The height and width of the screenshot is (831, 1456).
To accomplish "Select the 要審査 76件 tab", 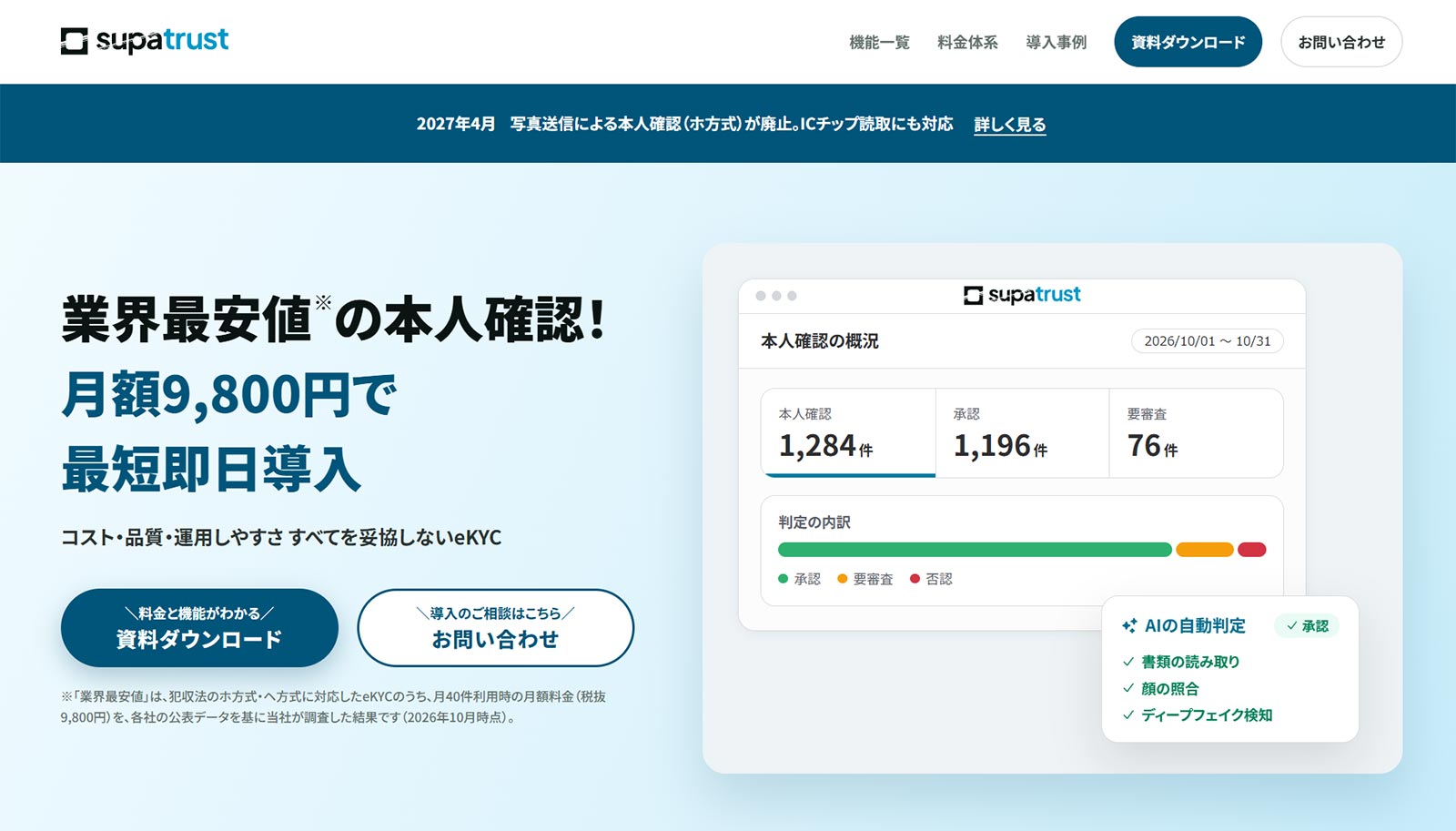I will 1196,433.
